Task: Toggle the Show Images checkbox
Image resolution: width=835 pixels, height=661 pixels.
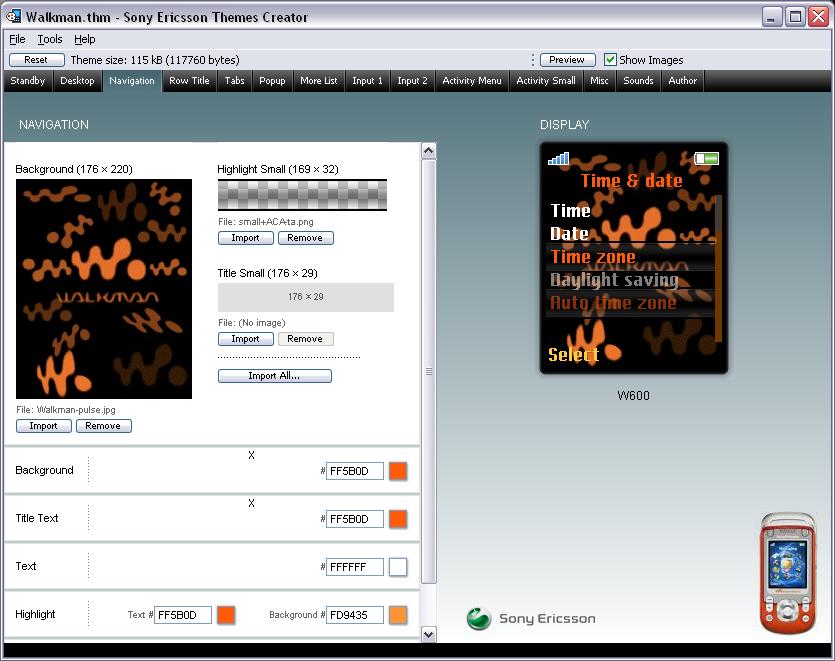Action: click(610, 60)
